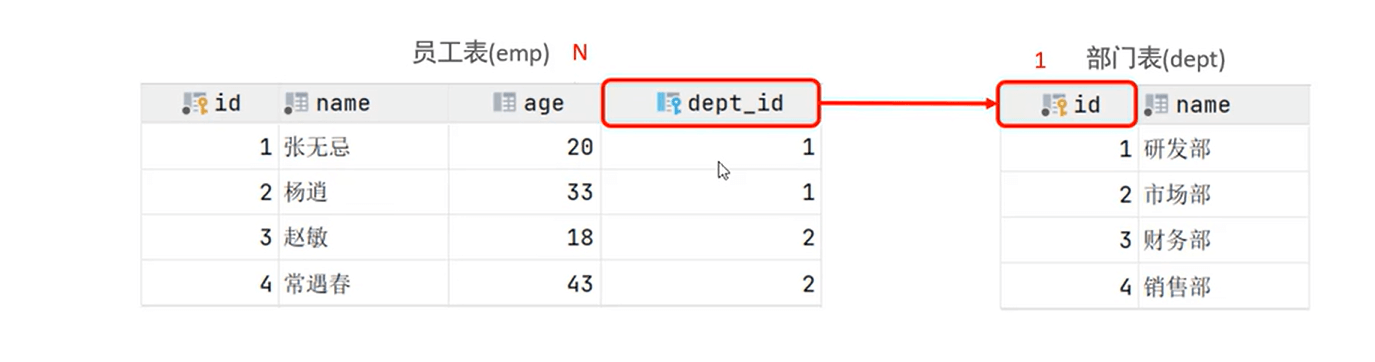Viewport: 1375px width, 362px height.
Task: Select the 销售部 department cell
Action: click(x=1224, y=286)
